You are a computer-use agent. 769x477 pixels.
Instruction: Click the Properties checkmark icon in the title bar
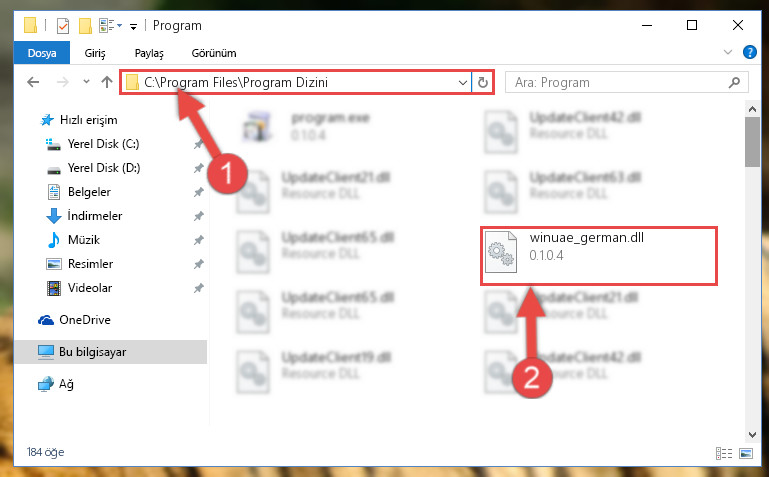coord(63,25)
